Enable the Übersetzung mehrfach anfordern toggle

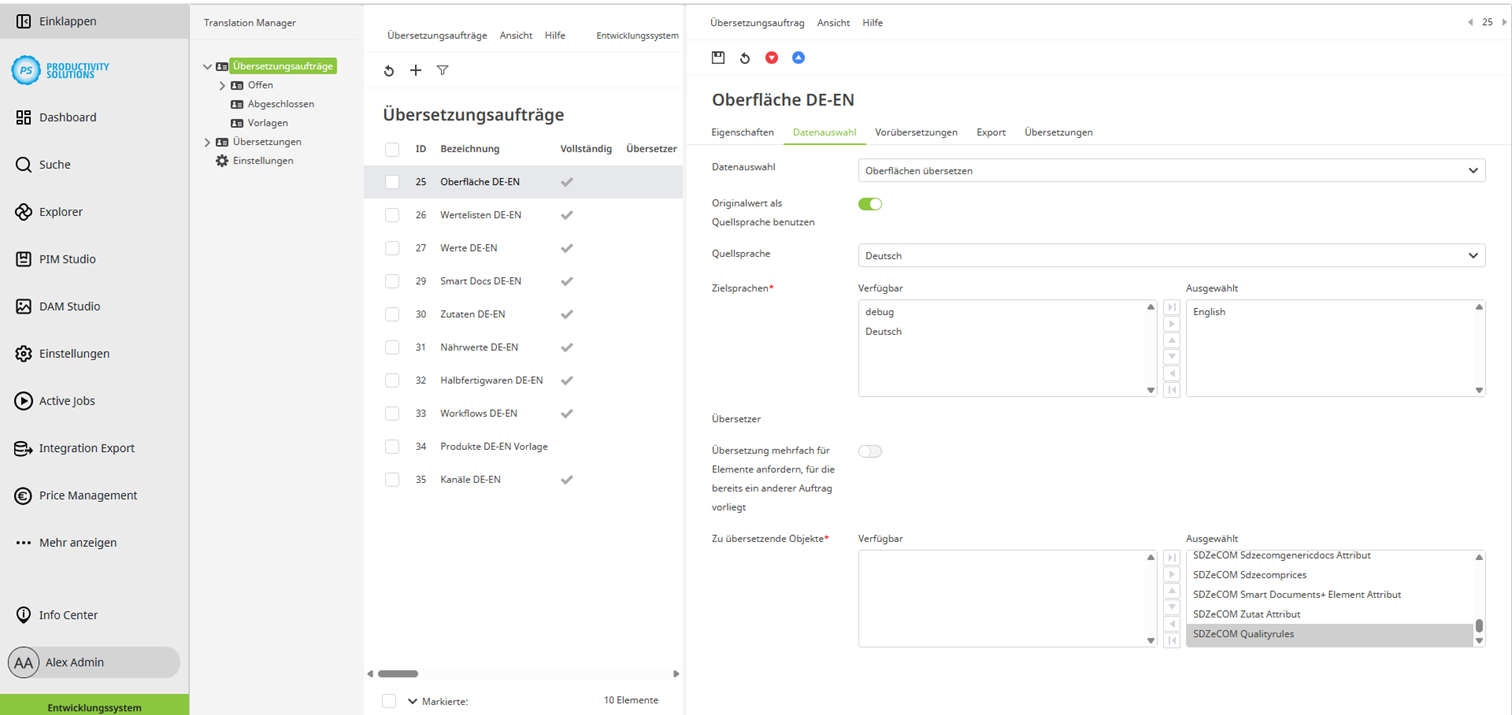coord(870,451)
